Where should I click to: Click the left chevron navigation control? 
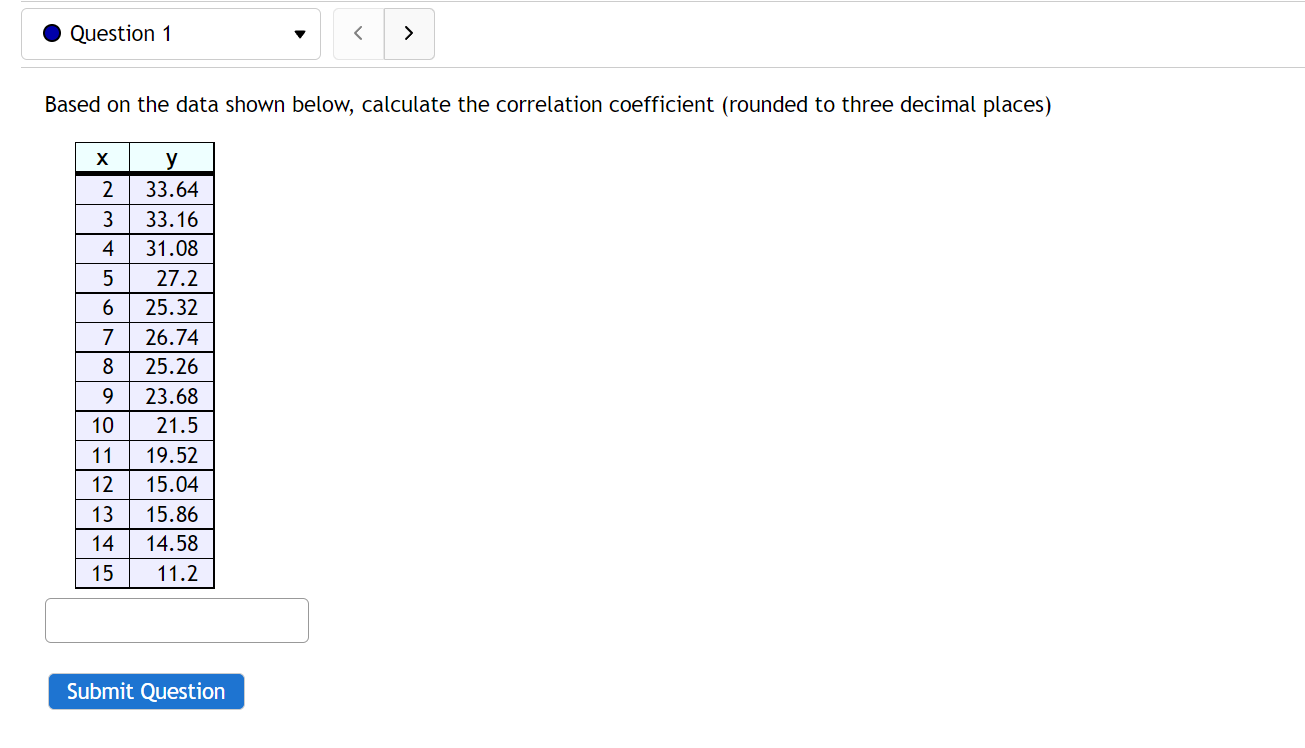coord(357,33)
